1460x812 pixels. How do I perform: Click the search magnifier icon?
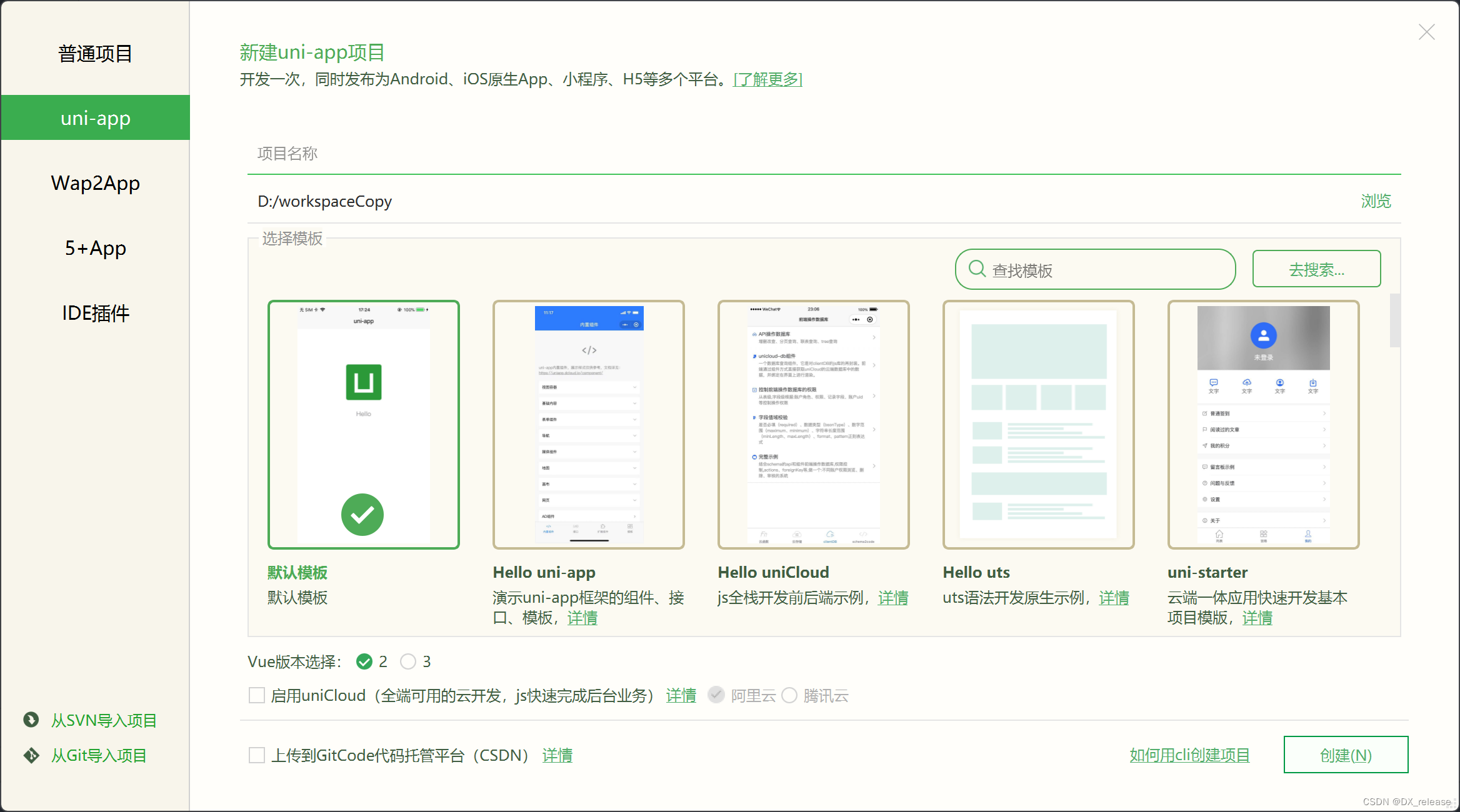tap(976, 269)
